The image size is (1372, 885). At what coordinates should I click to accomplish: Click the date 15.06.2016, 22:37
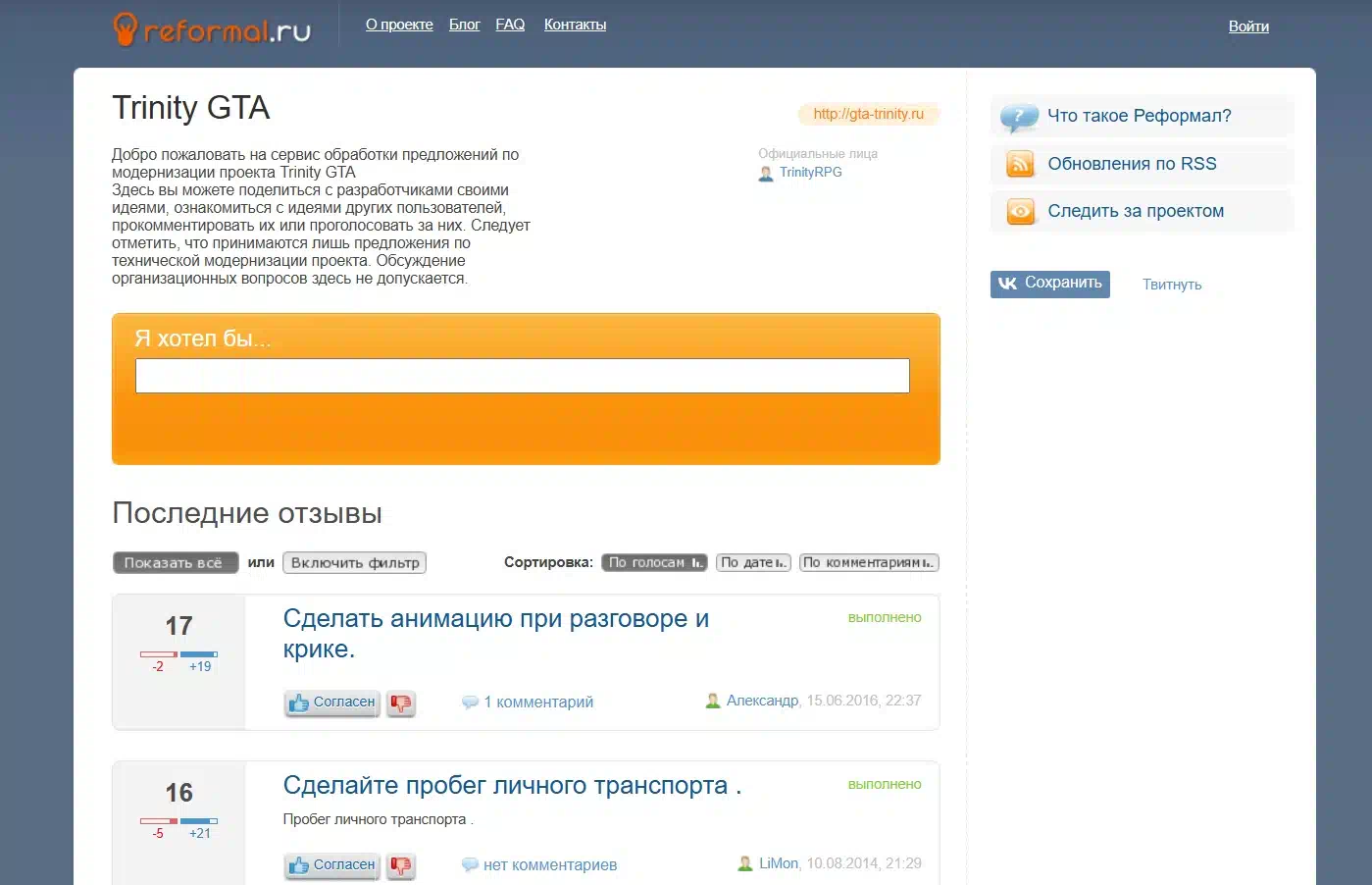coord(864,701)
